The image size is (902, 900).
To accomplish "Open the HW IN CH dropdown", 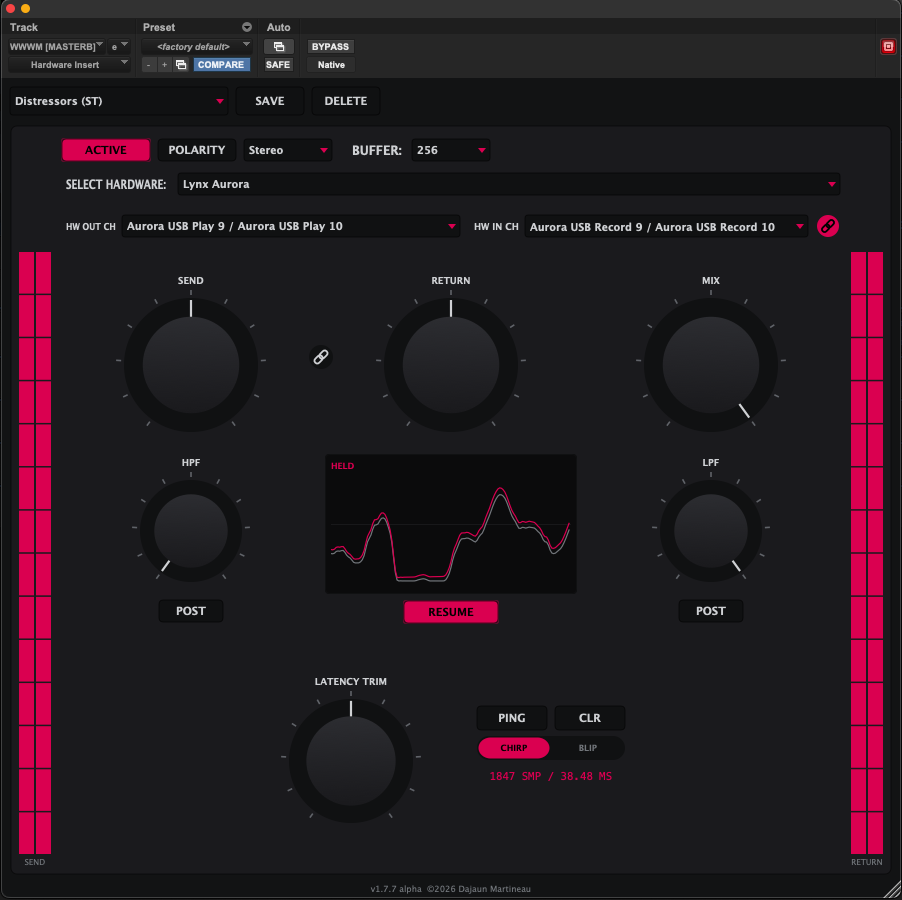I will [x=666, y=227].
